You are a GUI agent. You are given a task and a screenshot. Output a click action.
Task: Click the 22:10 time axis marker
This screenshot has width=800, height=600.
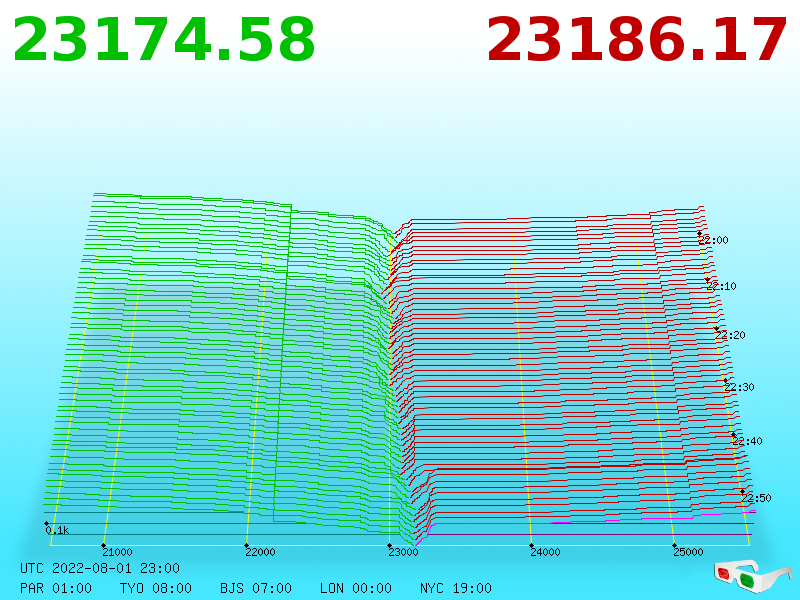(x=722, y=286)
